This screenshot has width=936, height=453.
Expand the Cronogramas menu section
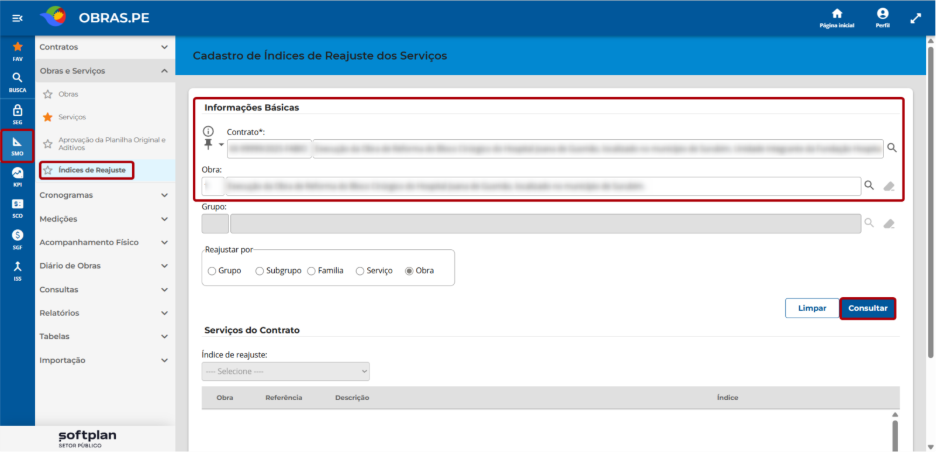[x=104, y=195]
